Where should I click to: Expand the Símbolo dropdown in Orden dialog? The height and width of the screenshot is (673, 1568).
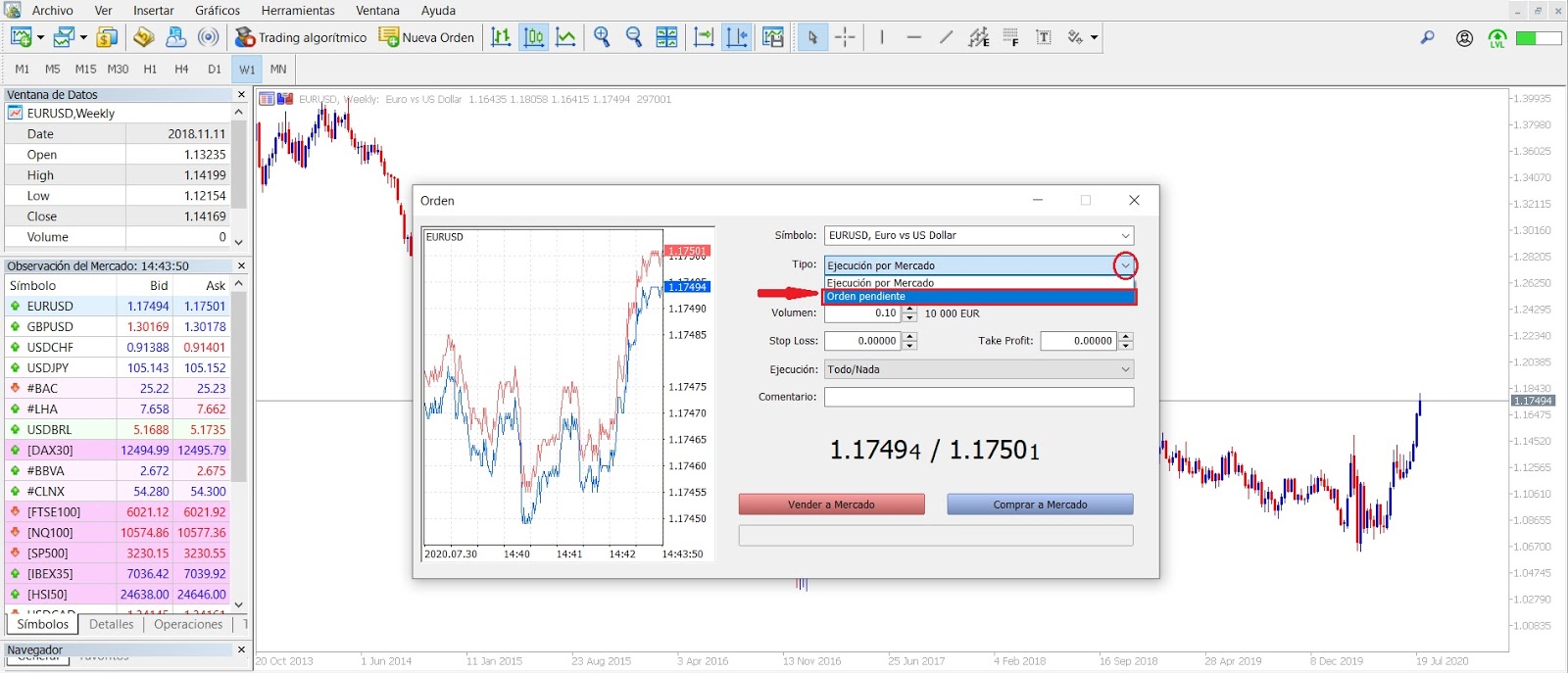click(x=1125, y=235)
